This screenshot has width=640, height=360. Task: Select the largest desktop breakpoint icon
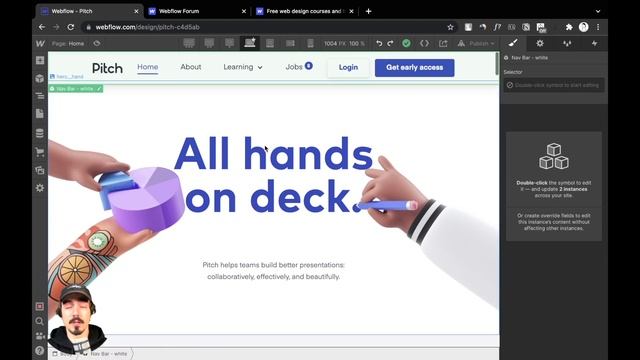[189, 43]
